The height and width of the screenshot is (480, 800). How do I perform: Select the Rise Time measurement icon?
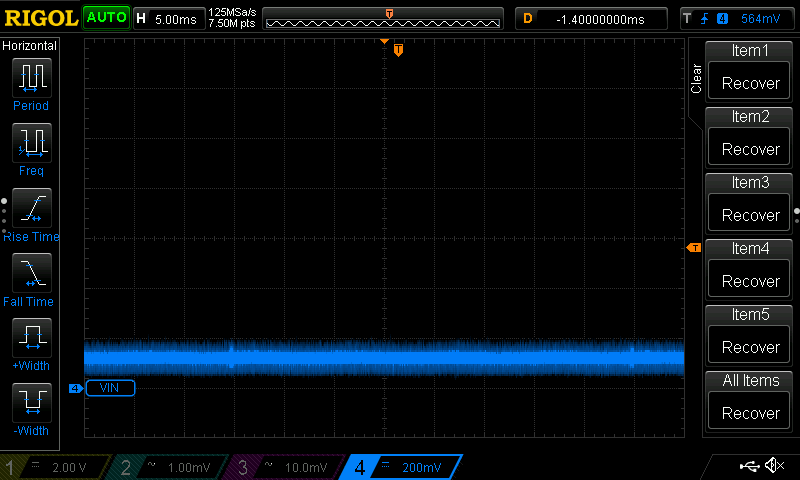[x=32, y=208]
